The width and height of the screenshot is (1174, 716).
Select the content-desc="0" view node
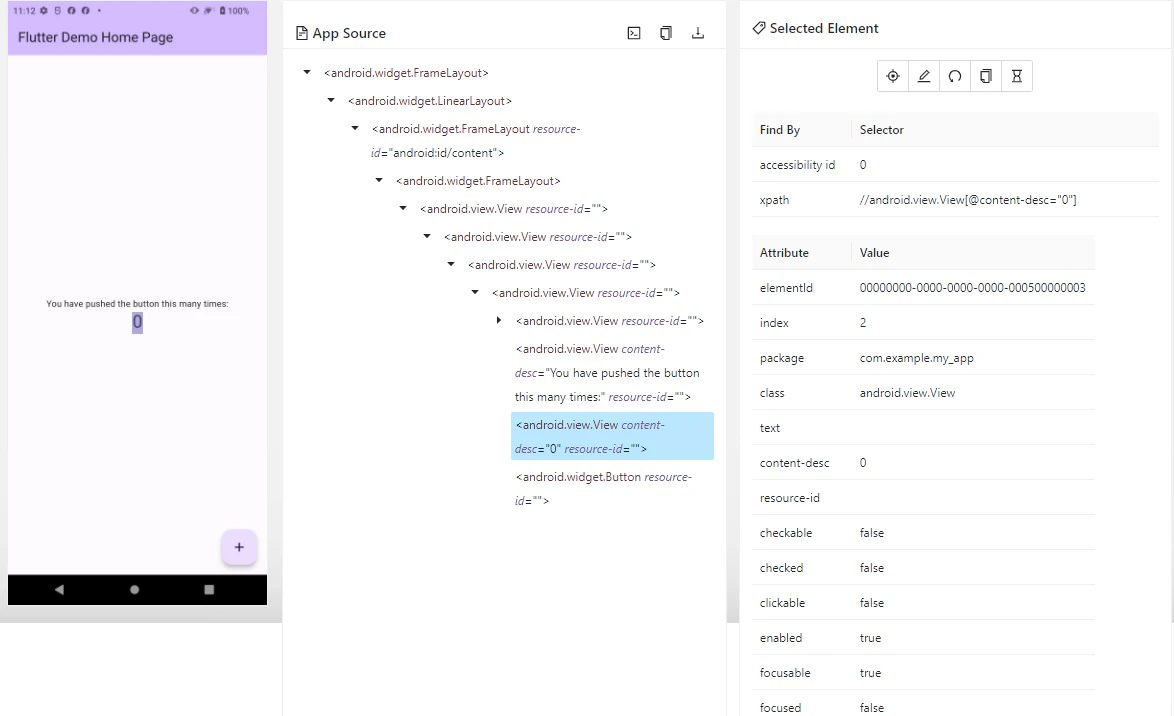point(612,436)
